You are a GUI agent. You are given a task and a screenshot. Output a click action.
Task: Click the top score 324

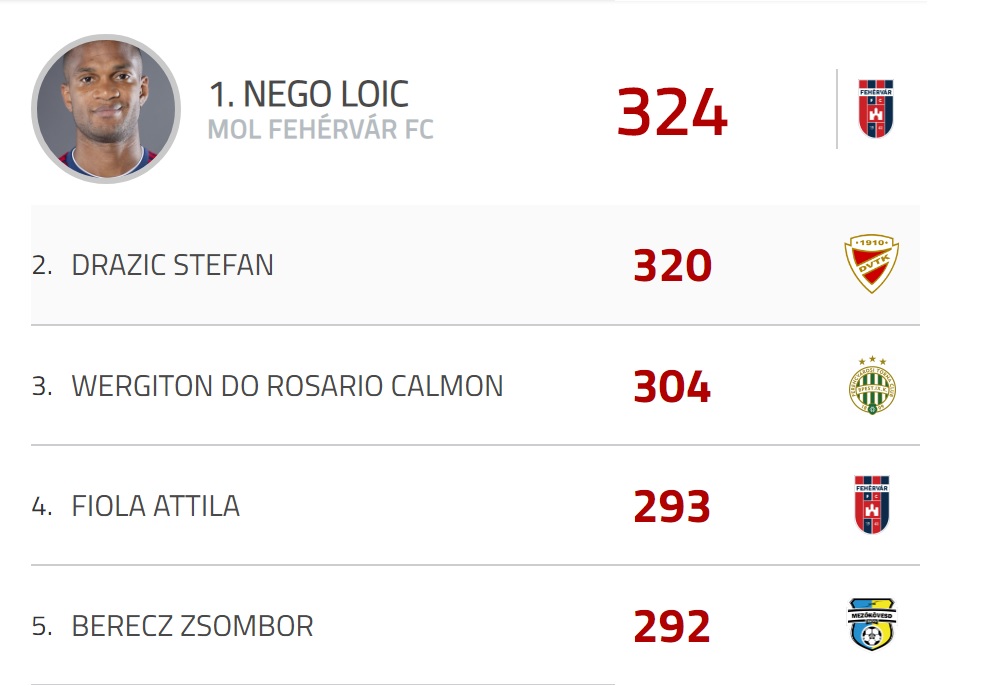pos(672,112)
